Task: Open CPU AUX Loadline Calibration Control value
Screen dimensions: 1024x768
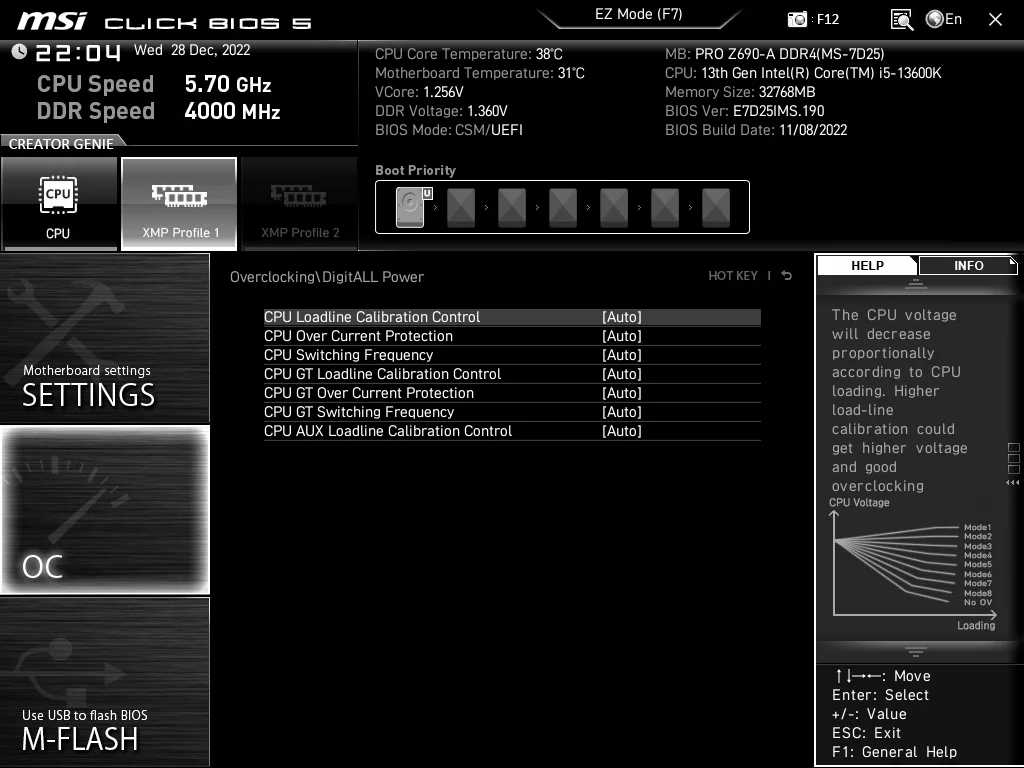Action: pos(622,430)
